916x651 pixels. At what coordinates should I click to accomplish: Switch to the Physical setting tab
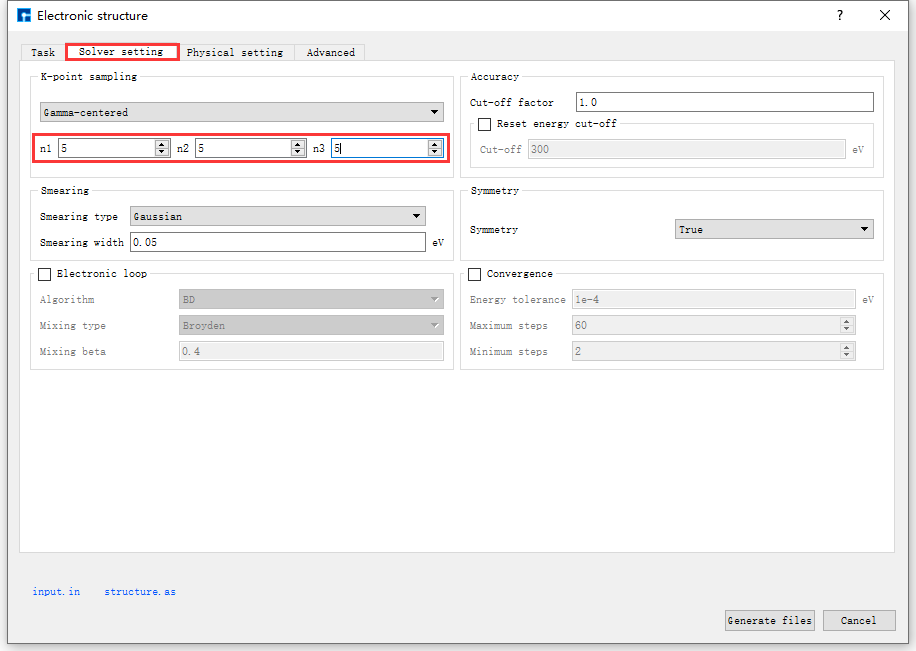(234, 52)
